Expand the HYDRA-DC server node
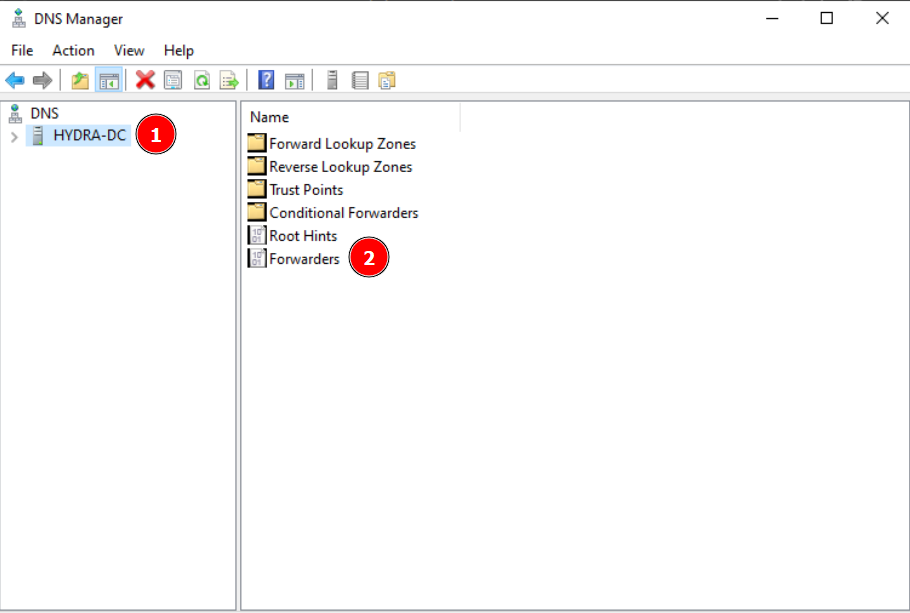 pyautogui.click(x=14, y=136)
